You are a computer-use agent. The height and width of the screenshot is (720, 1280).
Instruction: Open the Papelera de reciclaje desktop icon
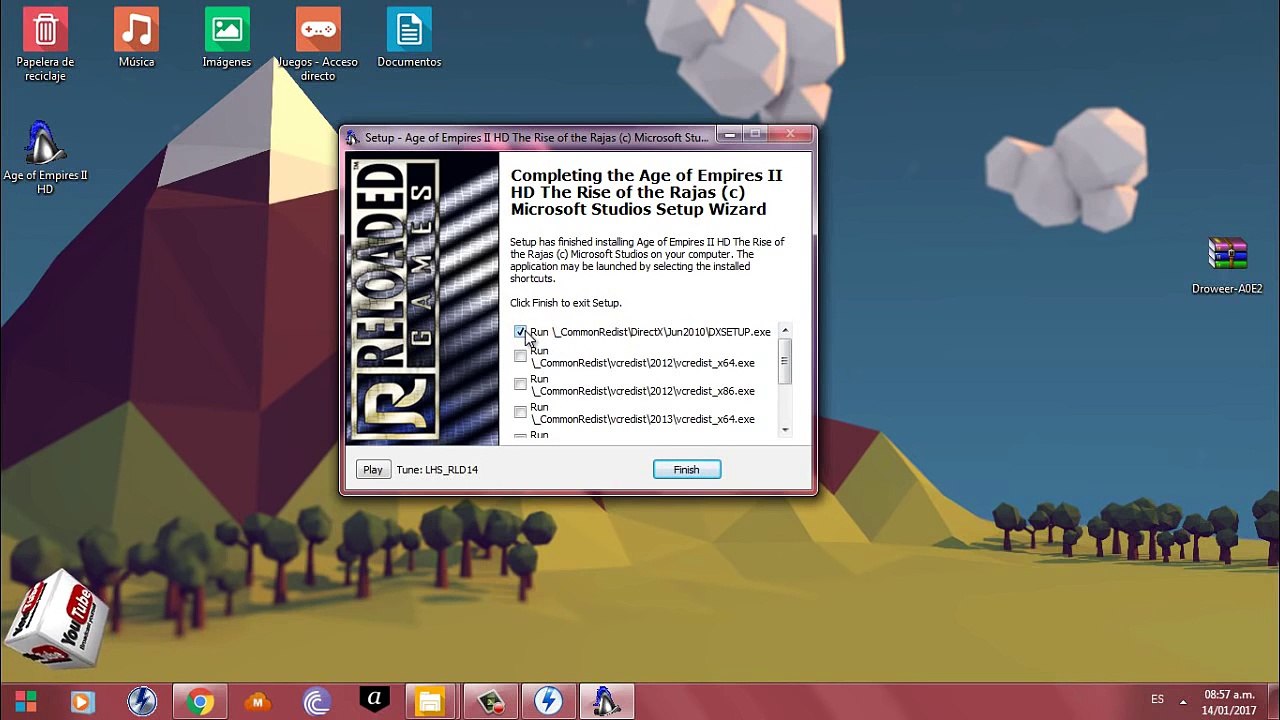pyautogui.click(x=45, y=46)
